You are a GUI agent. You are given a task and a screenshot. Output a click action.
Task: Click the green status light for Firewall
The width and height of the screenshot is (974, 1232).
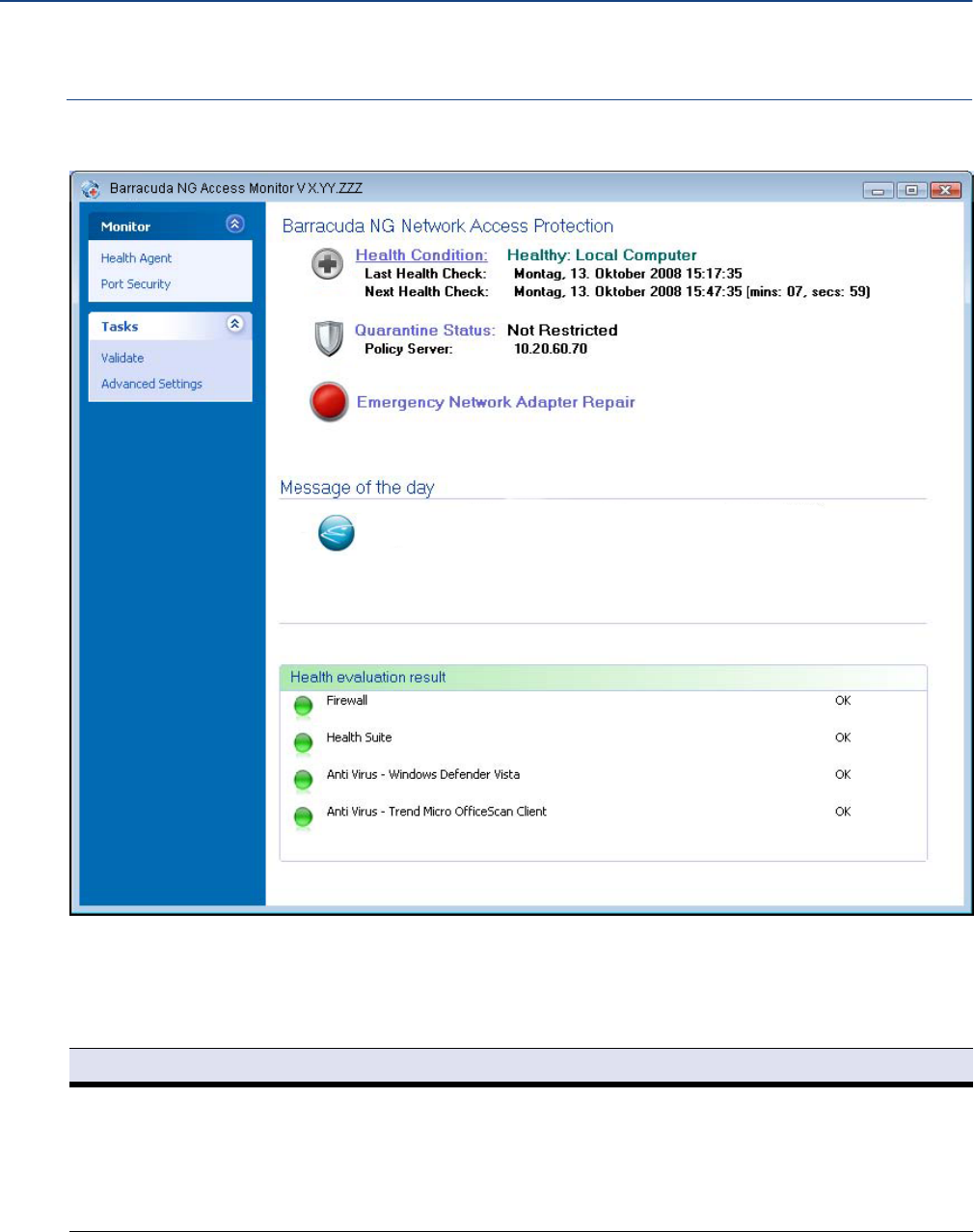(x=303, y=707)
